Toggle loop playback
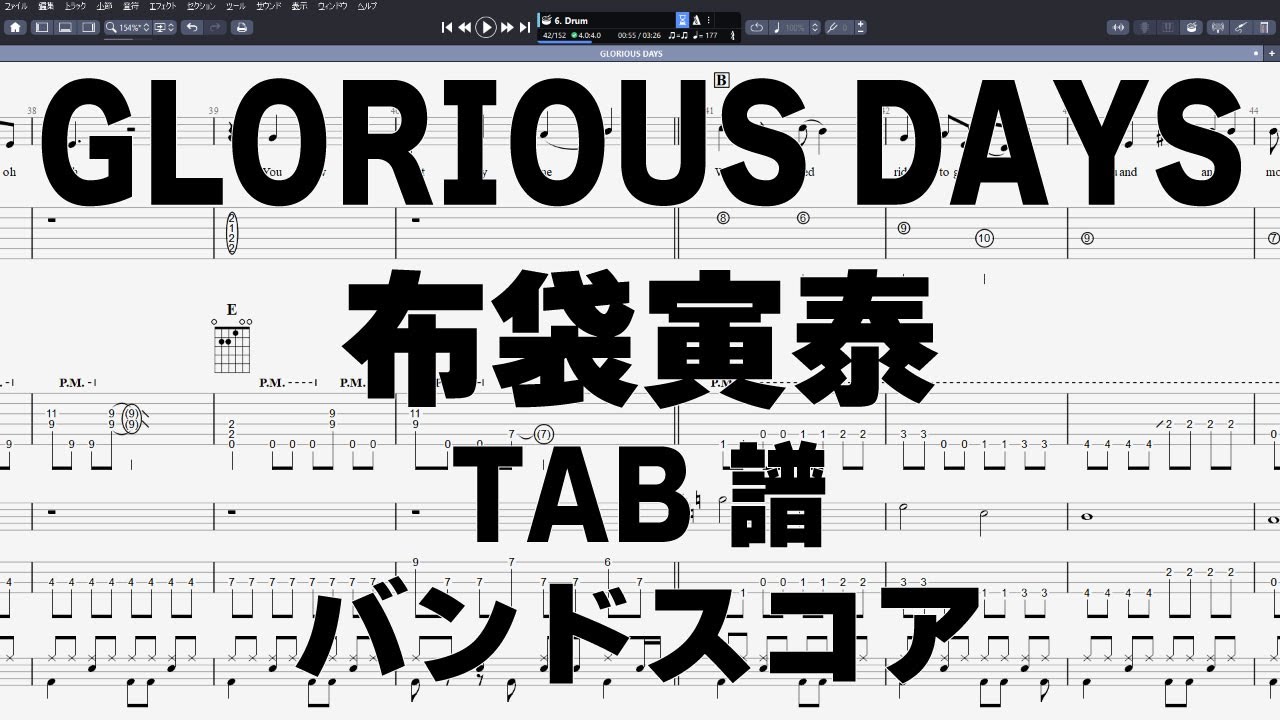Viewport: 1280px width, 720px height. (x=756, y=27)
